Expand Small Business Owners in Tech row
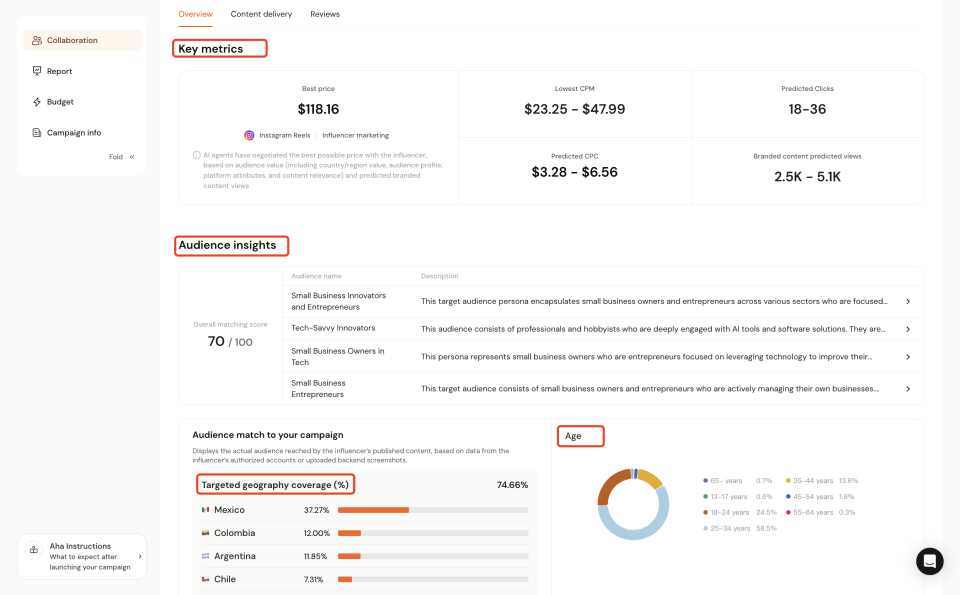Viewport: 960px width, 595px height. (x=907, y=357)
